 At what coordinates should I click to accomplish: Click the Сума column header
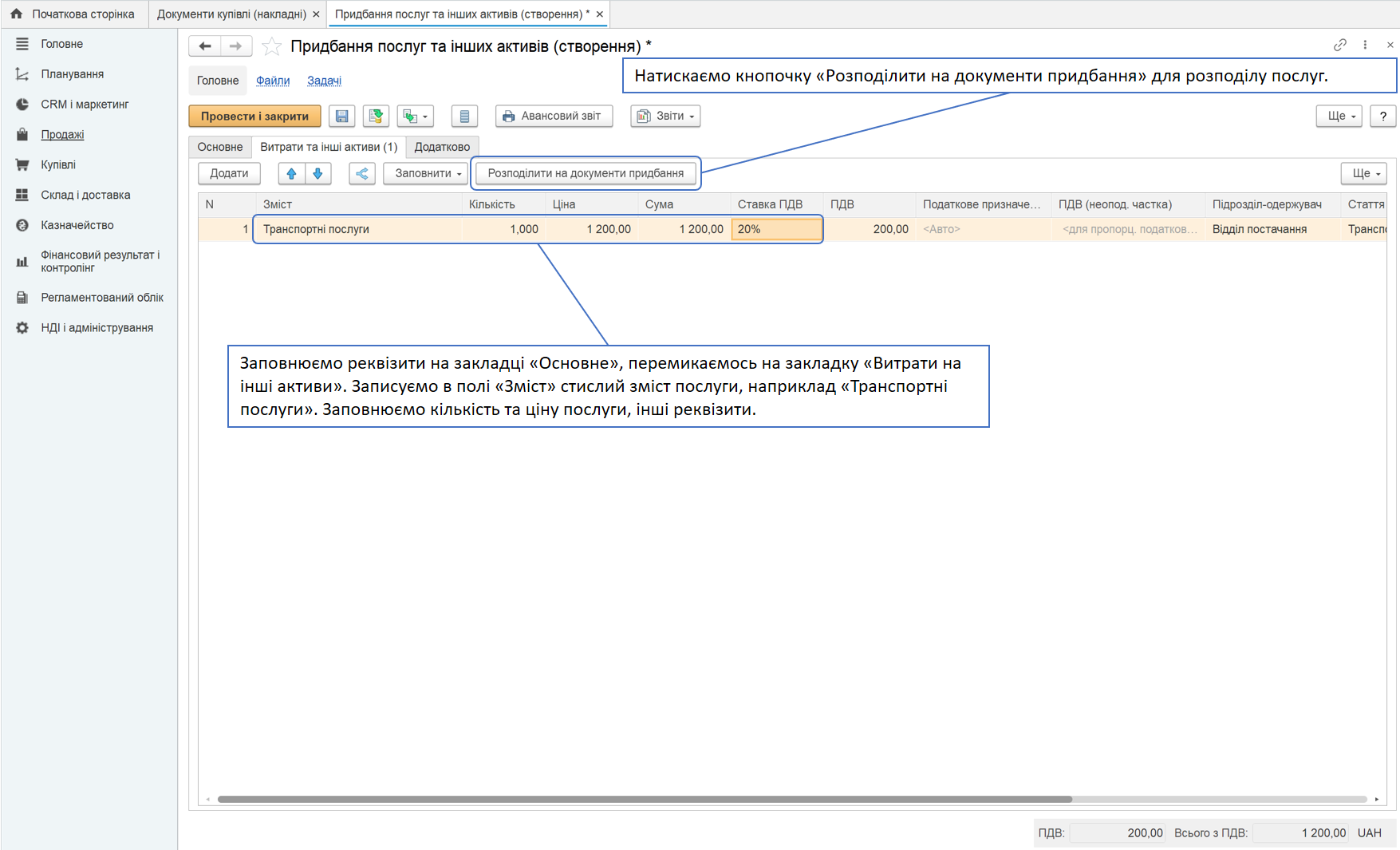(684, 204)
